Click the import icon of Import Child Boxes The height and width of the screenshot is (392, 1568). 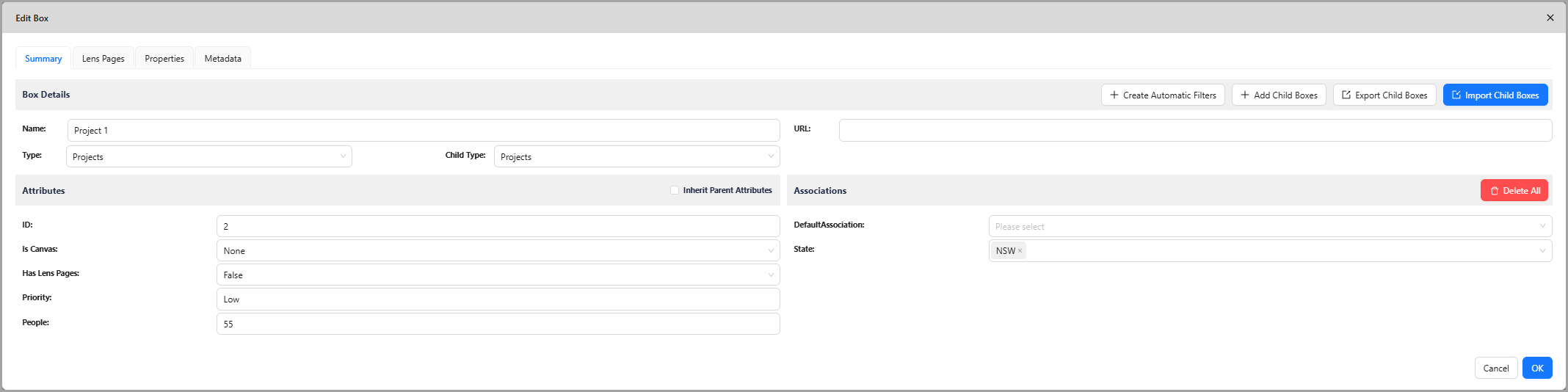(x=1456, y=95)
